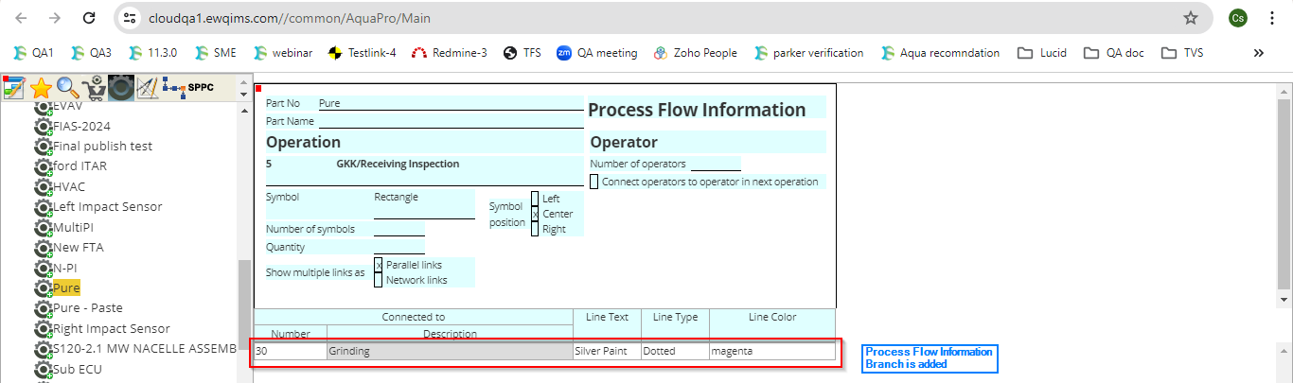Check the Right symbol position box
Screen dimensions: 1293x384
(x=535, y=229)
